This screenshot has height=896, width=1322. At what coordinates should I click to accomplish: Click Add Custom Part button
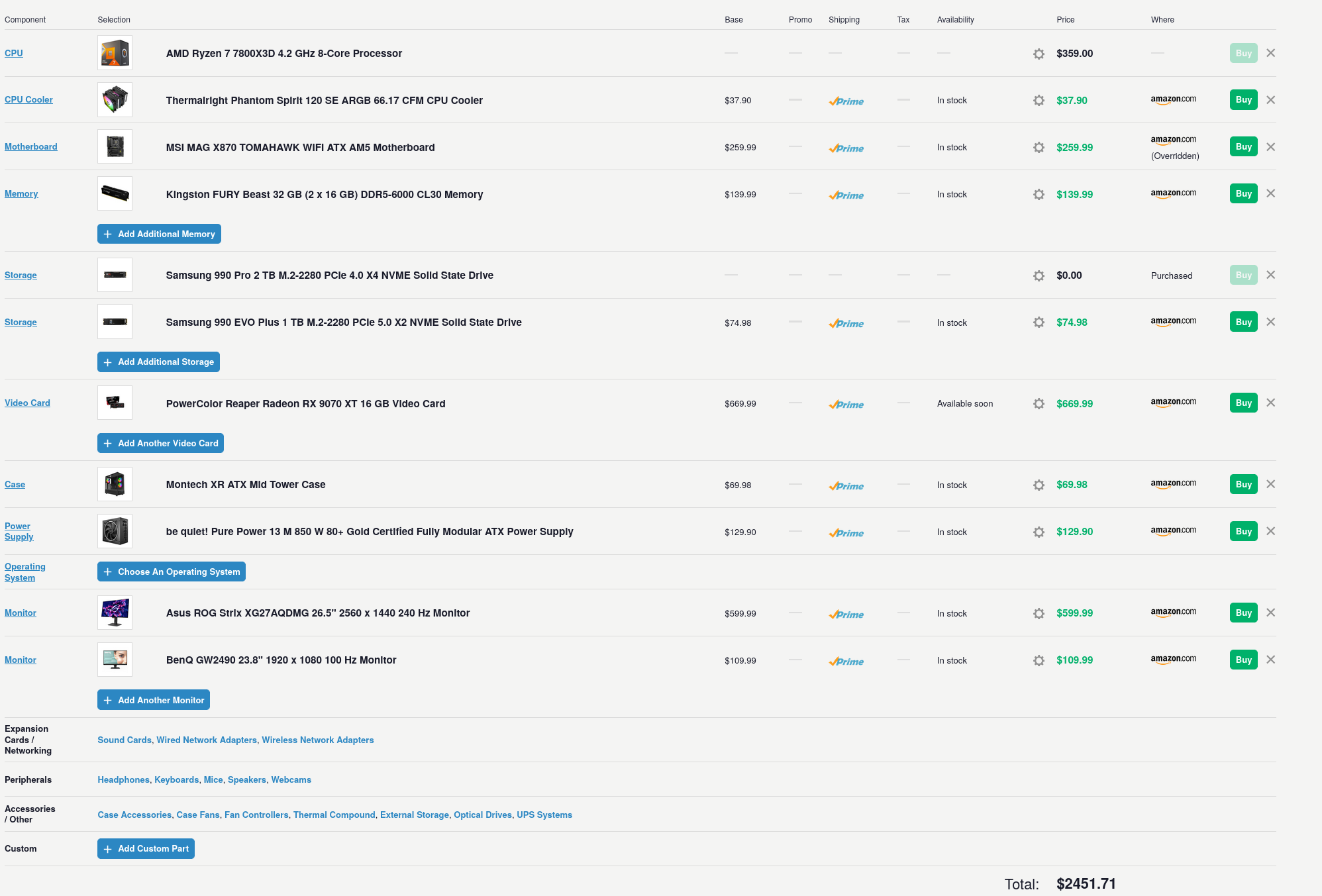[x=146, y=849]
